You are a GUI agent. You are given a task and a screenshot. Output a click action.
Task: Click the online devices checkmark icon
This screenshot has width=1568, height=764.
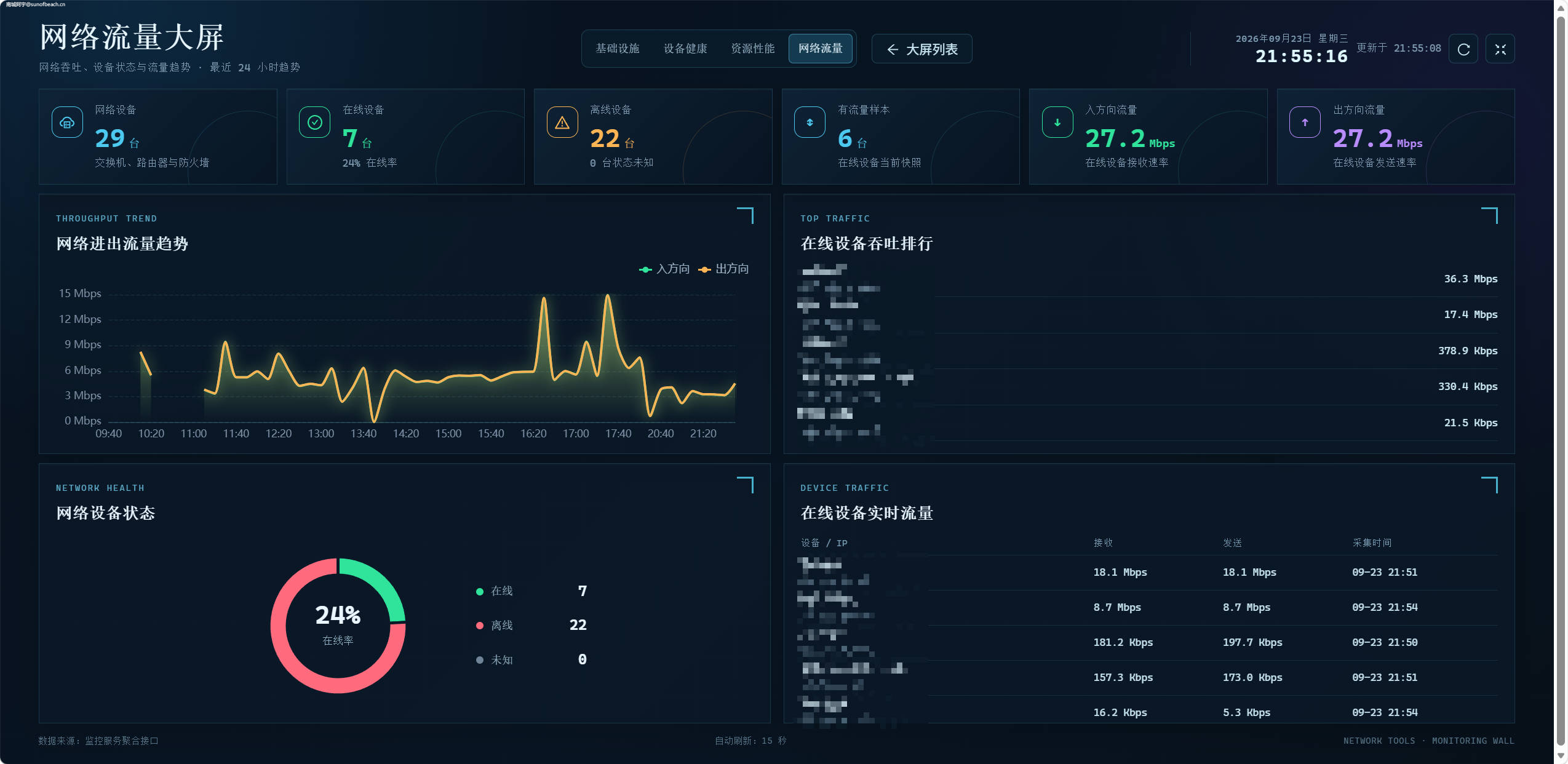pos(314,122)
